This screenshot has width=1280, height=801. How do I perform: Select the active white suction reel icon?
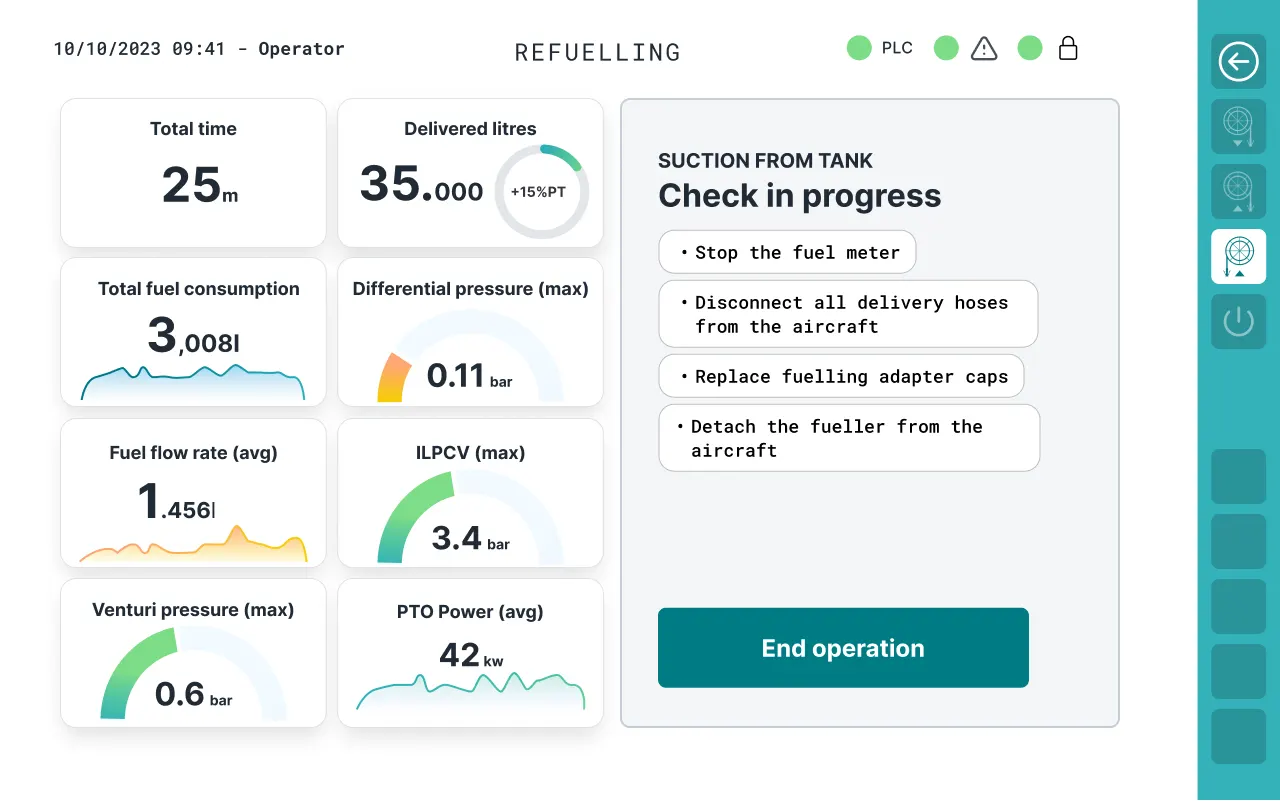(1238, 256)
